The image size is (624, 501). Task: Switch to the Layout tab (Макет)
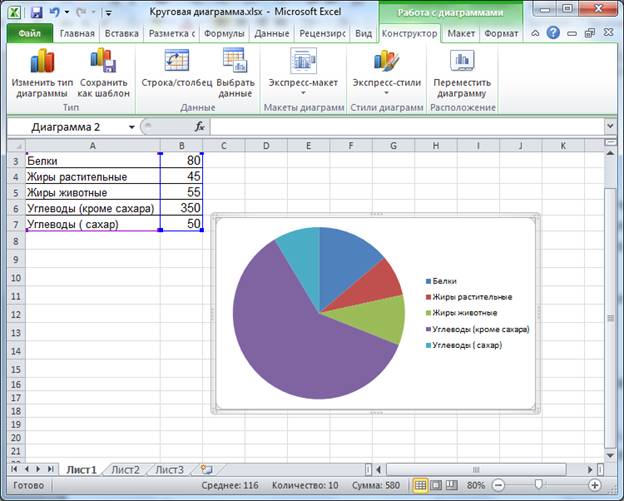461,33
